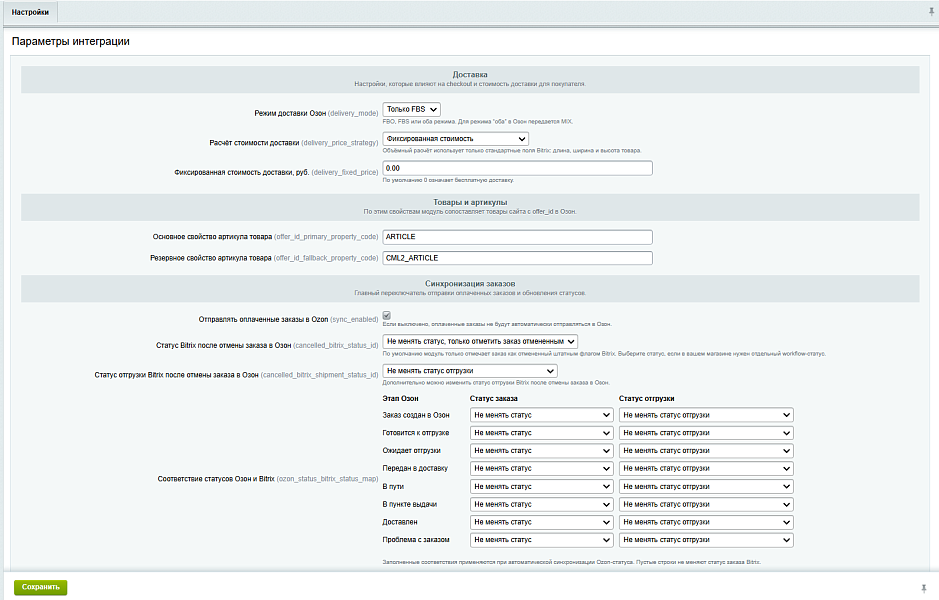
Task: Open order status dropdown for В пути
Action: (542, 486)
